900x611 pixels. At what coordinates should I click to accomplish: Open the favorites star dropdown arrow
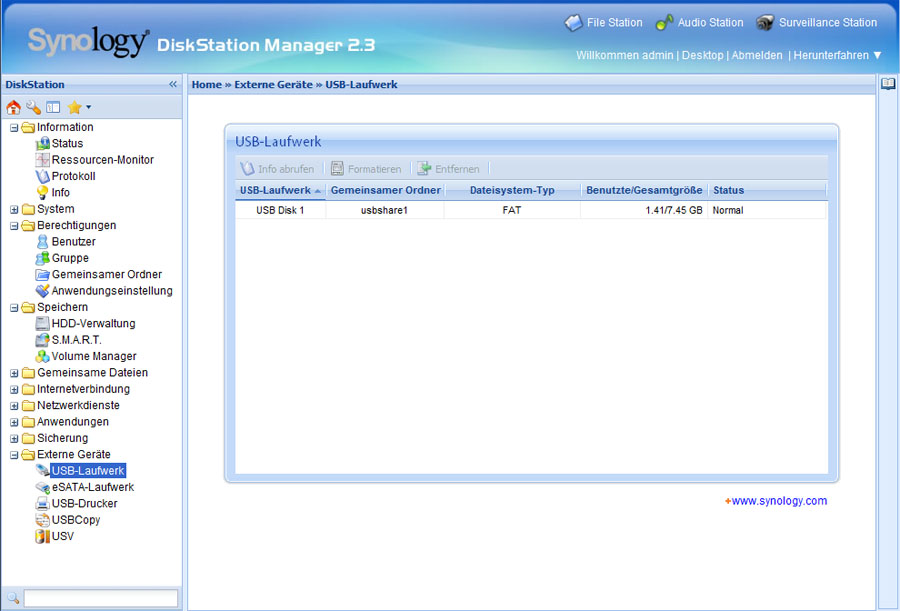[88, 107]
